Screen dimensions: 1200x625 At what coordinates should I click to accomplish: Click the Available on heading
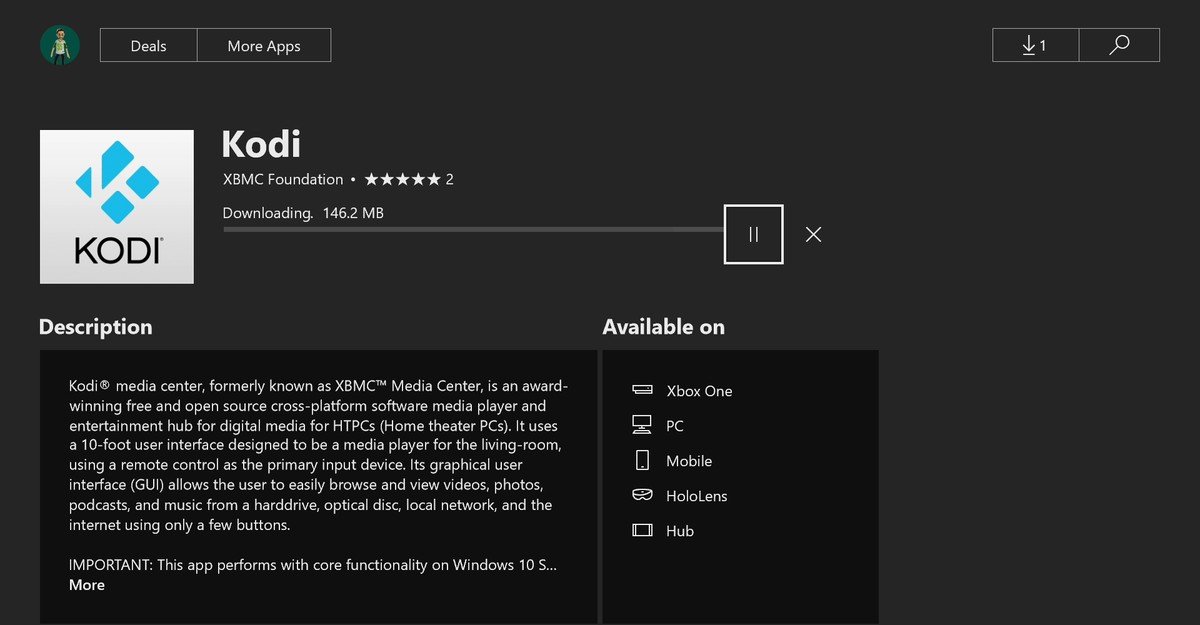[663, 327]
